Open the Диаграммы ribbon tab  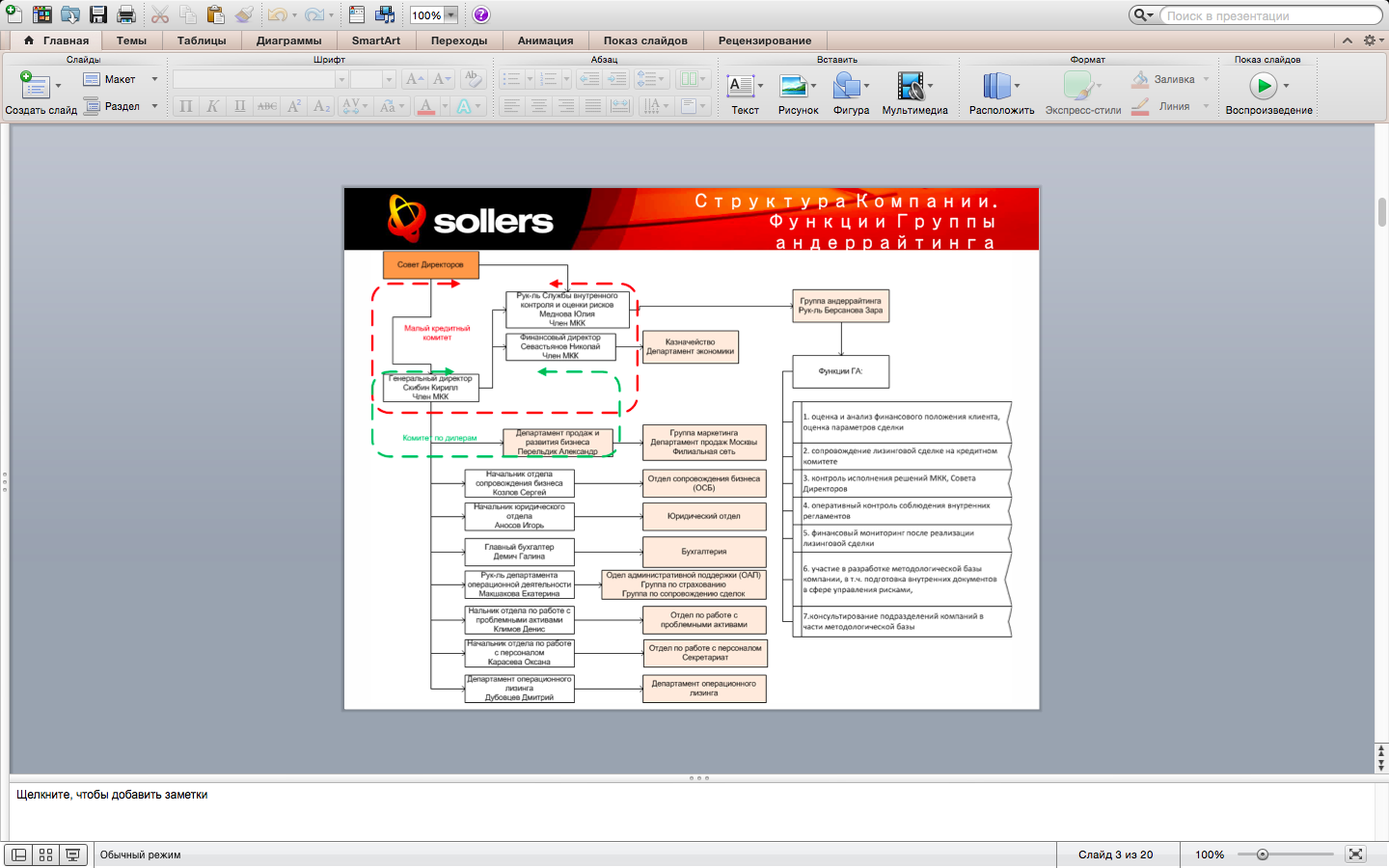[x=289, y=41]
